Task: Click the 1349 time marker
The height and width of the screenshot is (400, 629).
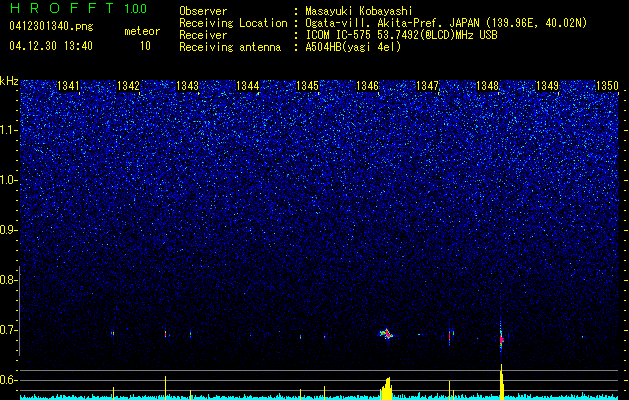Action: tap(547, 86)
